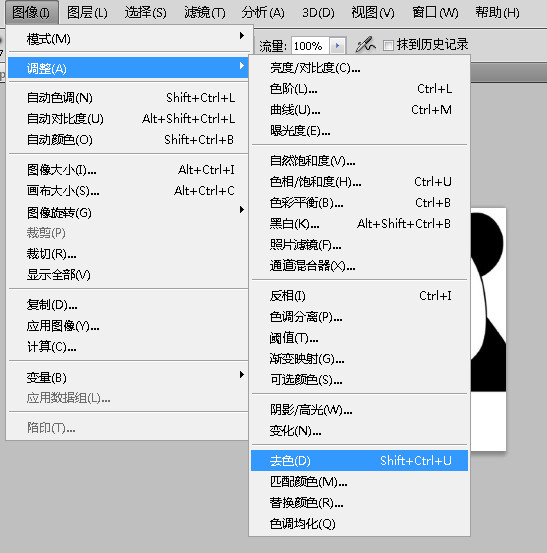Enable the 抹到历史记录 checkbox
The width and height of the screenshot is (547, 553).
pyautogui.click(x=388, y=45)
